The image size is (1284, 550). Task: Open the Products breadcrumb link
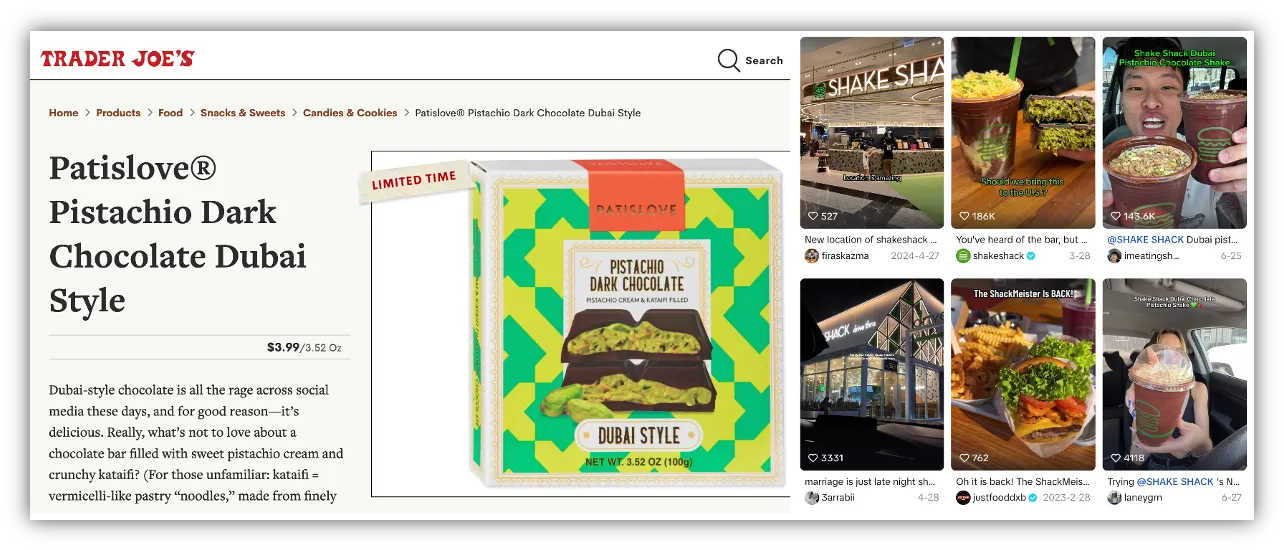coord(118,113)
